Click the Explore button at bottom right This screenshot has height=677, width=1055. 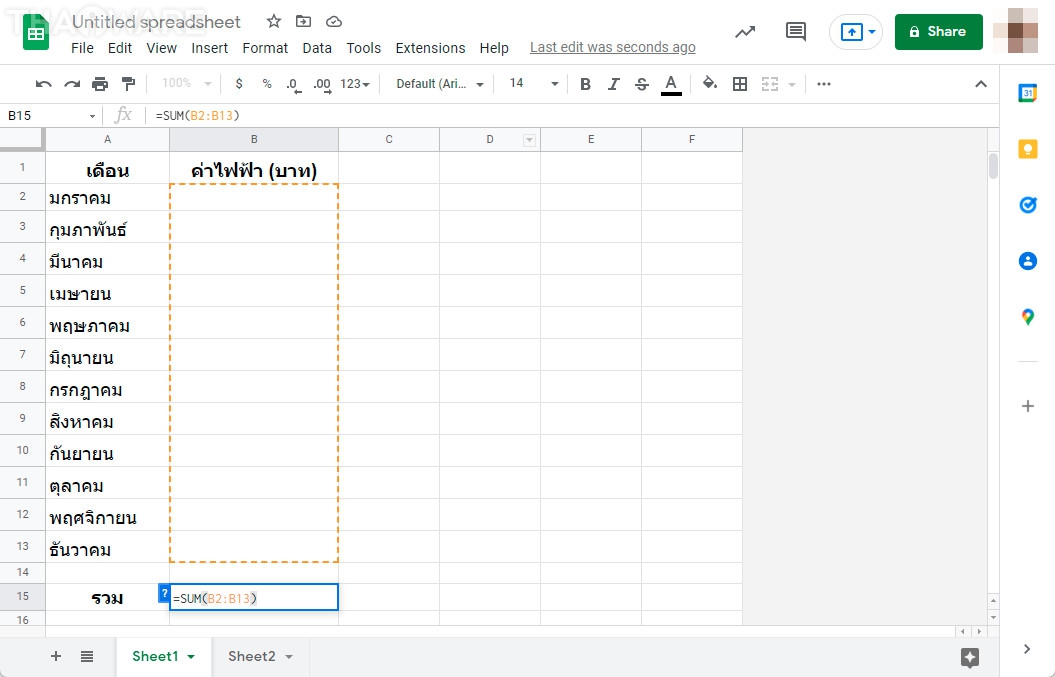coord(970,657)
